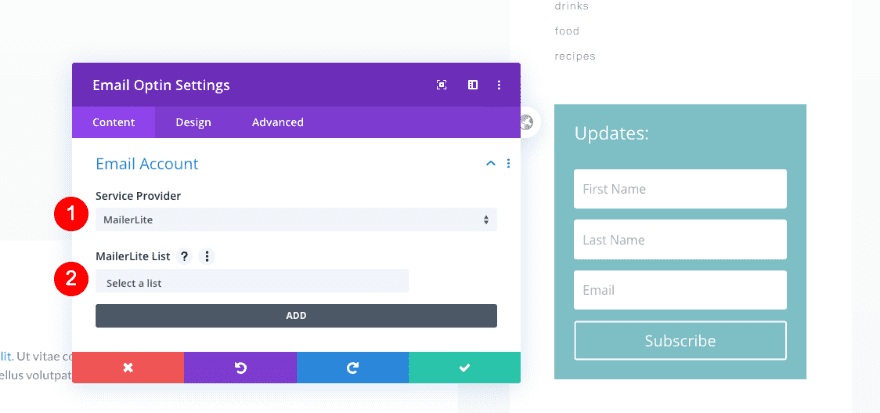Undo the last change
880x413 pixels.
[x=240, y=368]
